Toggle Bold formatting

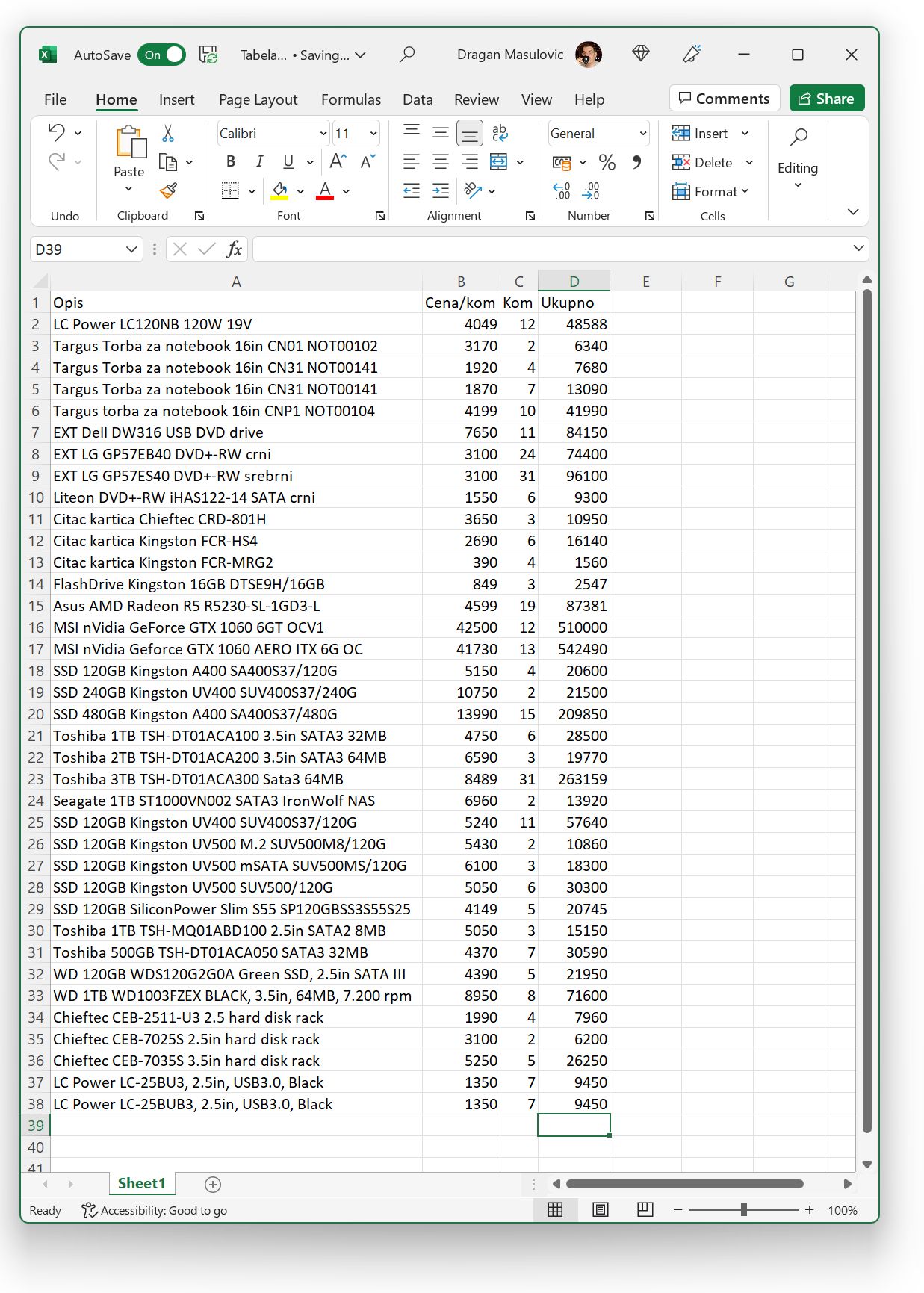(x=231, y=161)
